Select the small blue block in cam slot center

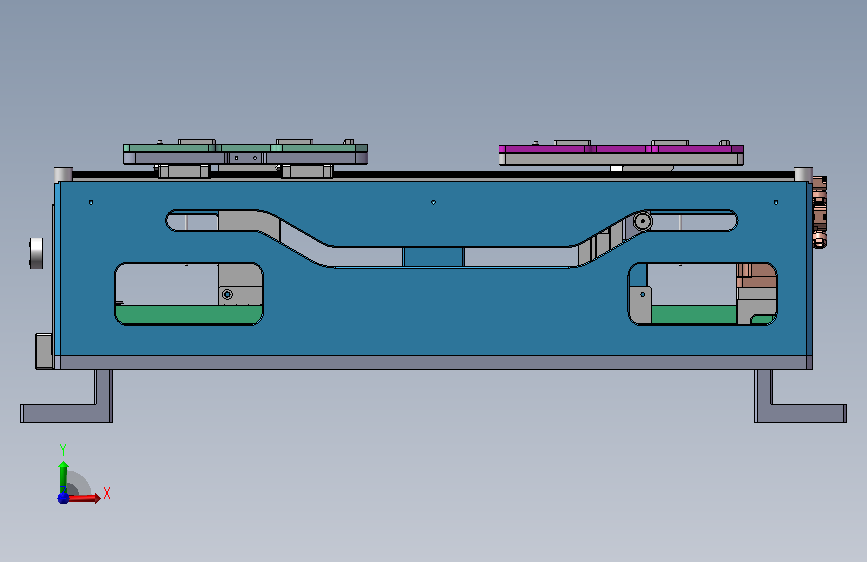pyautogui.click(x=433, y=257)
